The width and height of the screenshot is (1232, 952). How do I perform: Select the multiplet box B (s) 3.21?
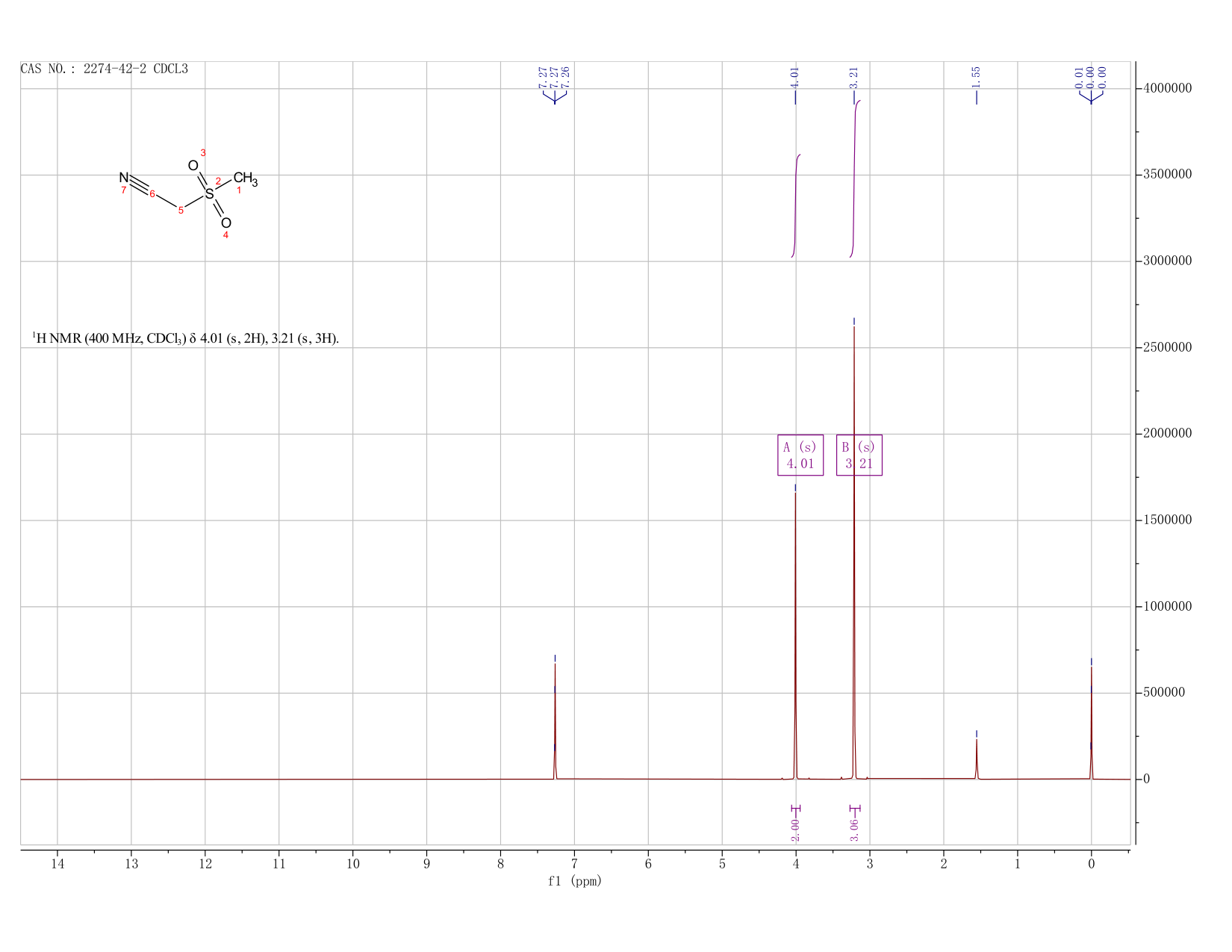(x=859, y=455)
